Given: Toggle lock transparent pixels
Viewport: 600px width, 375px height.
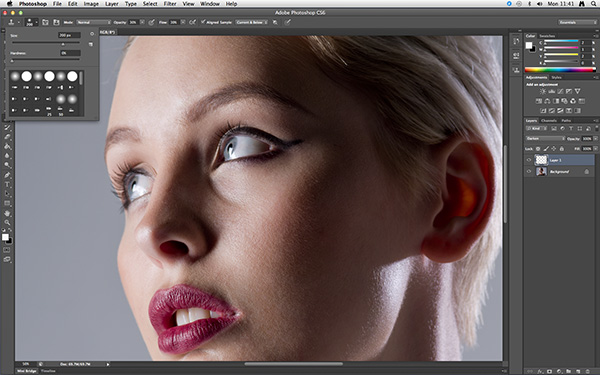Looking at the screenshot, I should tap(538, 148).
